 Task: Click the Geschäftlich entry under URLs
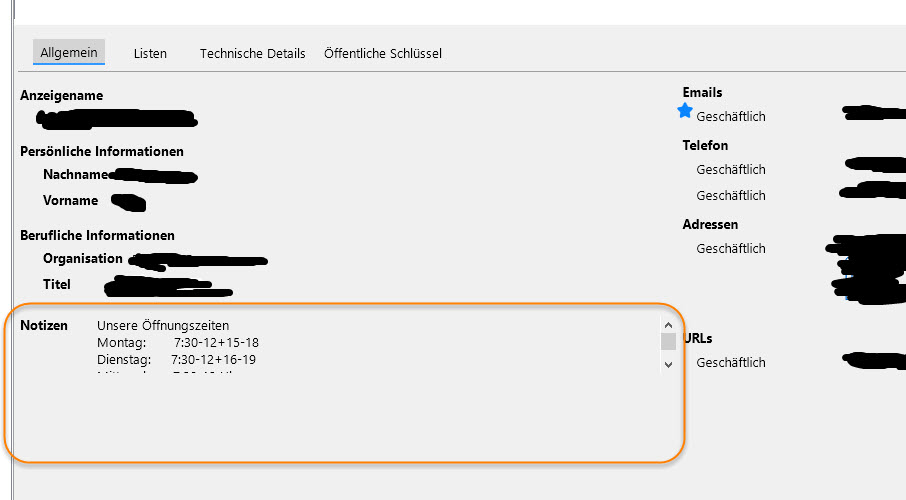click(x=731, y=363)
